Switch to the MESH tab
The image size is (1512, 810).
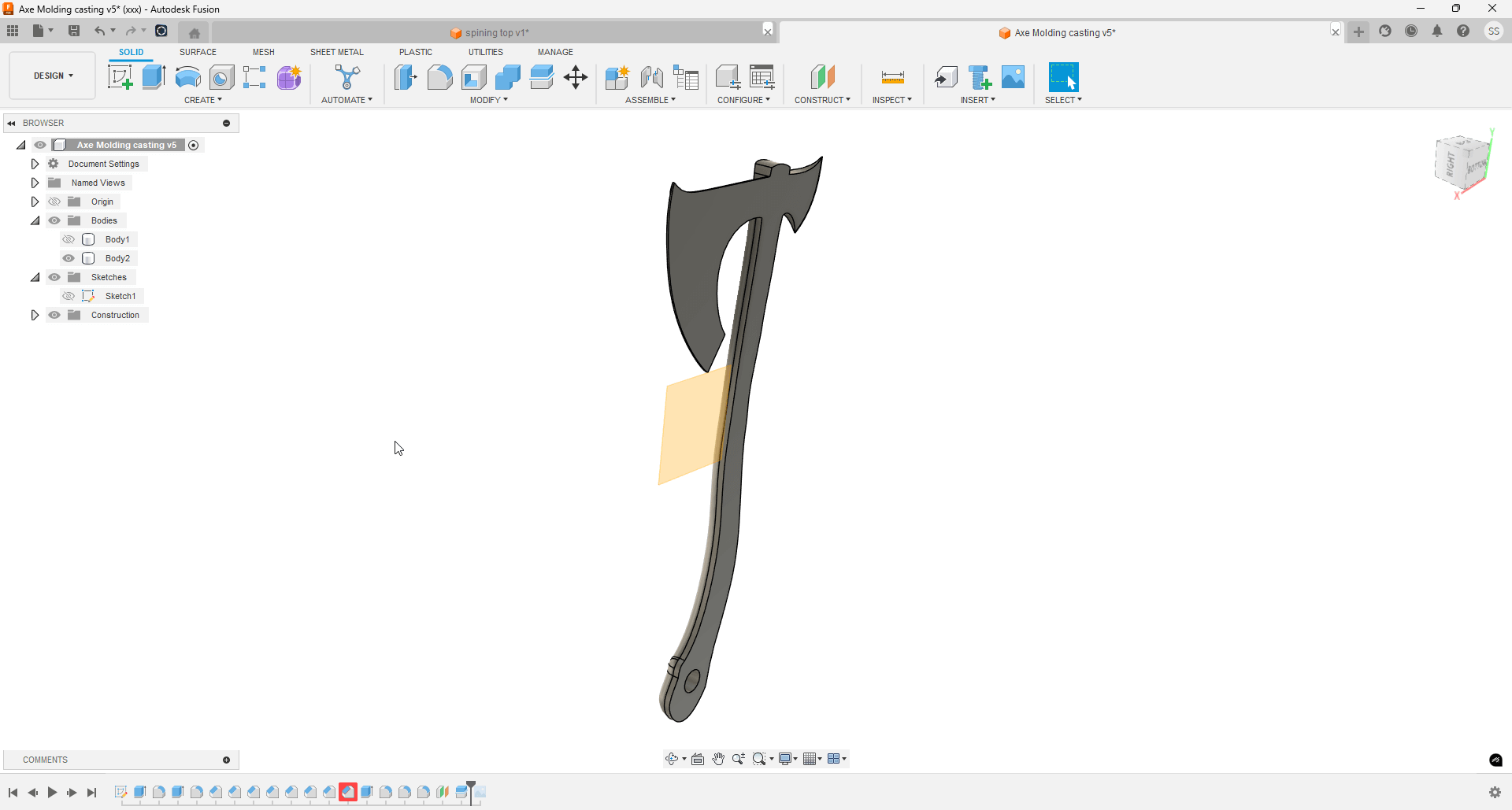click(x=264, y=52)
